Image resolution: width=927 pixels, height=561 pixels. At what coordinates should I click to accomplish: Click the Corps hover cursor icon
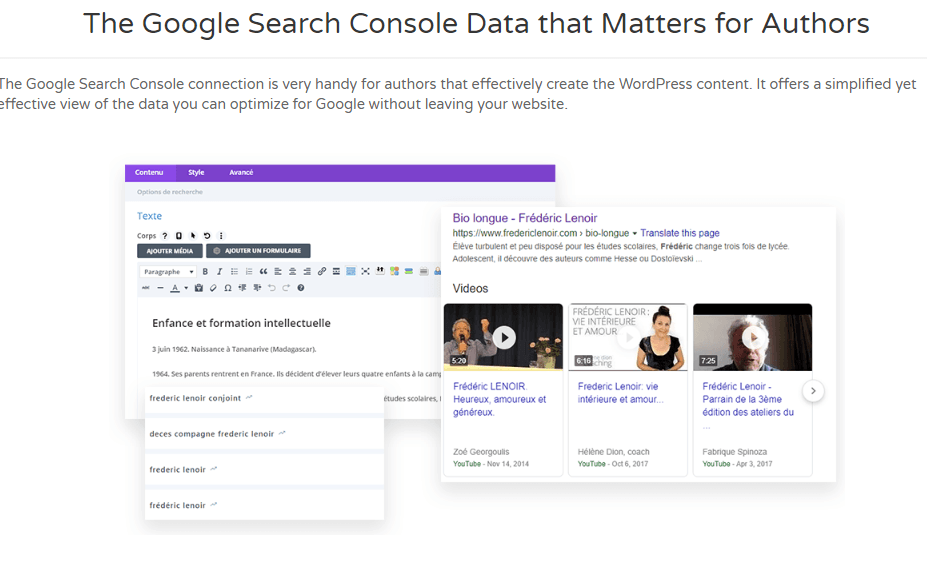(x=193, y=236)
